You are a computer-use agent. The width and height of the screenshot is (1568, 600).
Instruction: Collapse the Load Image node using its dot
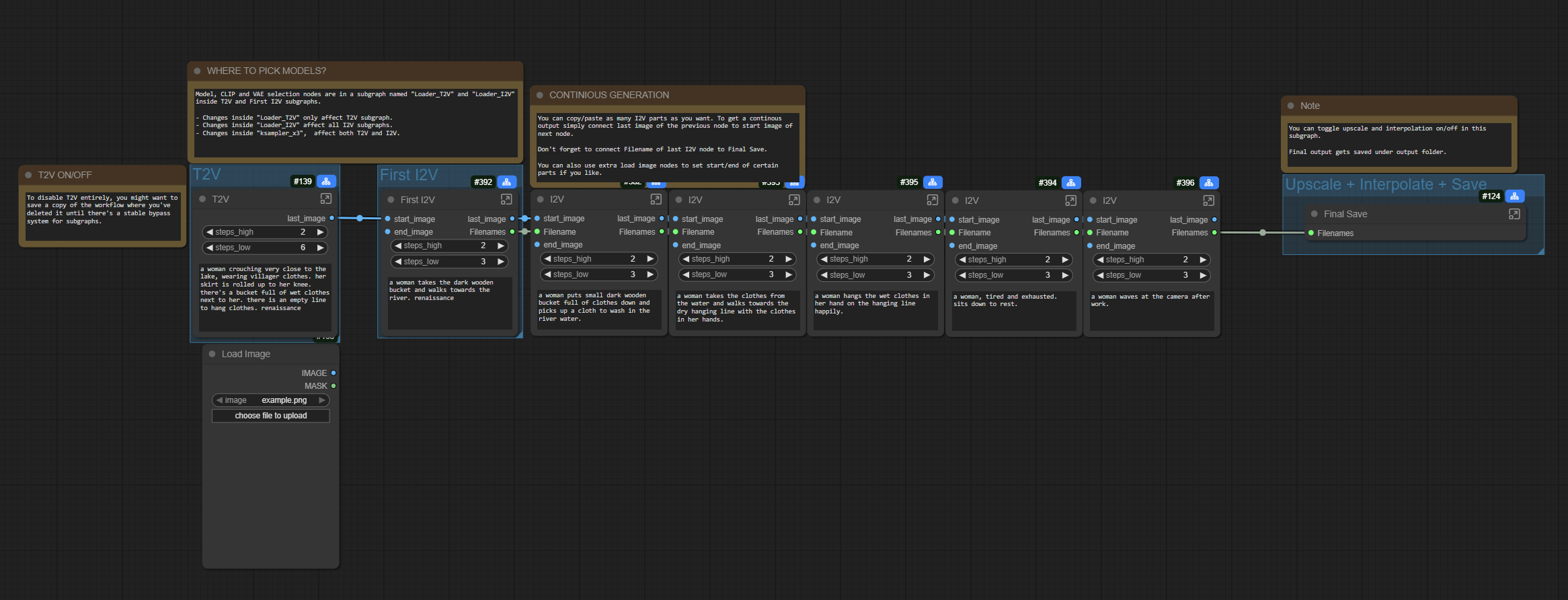212,354
